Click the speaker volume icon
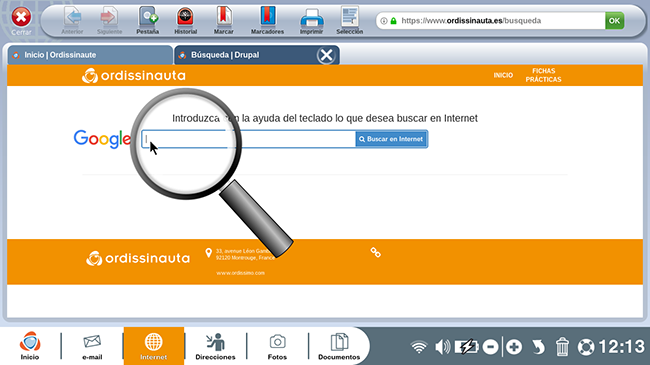Image resolution: width=650 pixels, height=365 pixels. [x=442, y=347]
